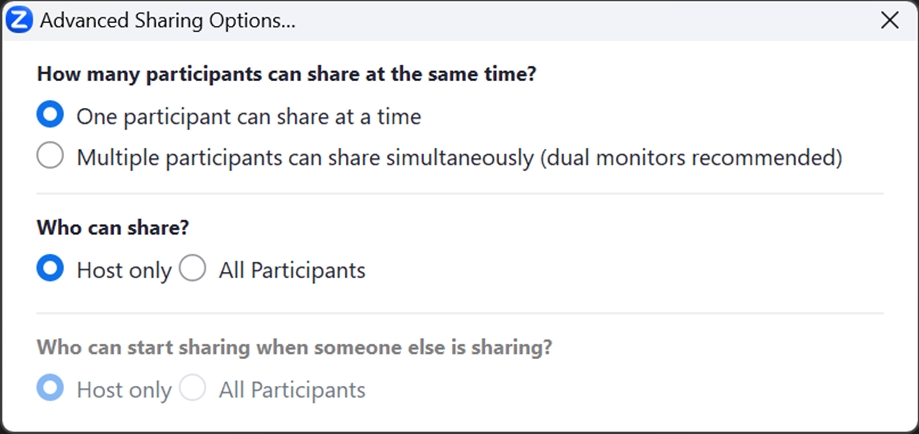The height and width of the screenshot is (434, 919).
Task: Click the dimmed 'Host only' label in the last section
Action: click(x=124, y=390)
